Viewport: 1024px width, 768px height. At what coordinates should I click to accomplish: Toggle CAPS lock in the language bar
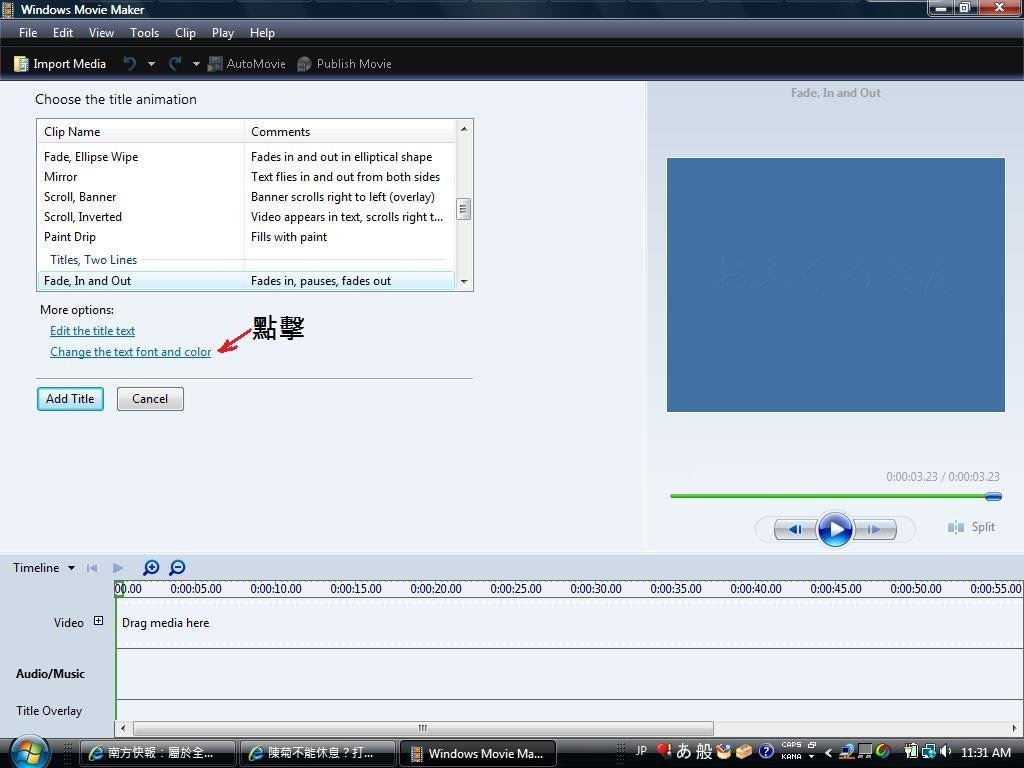tap(791, 745)
